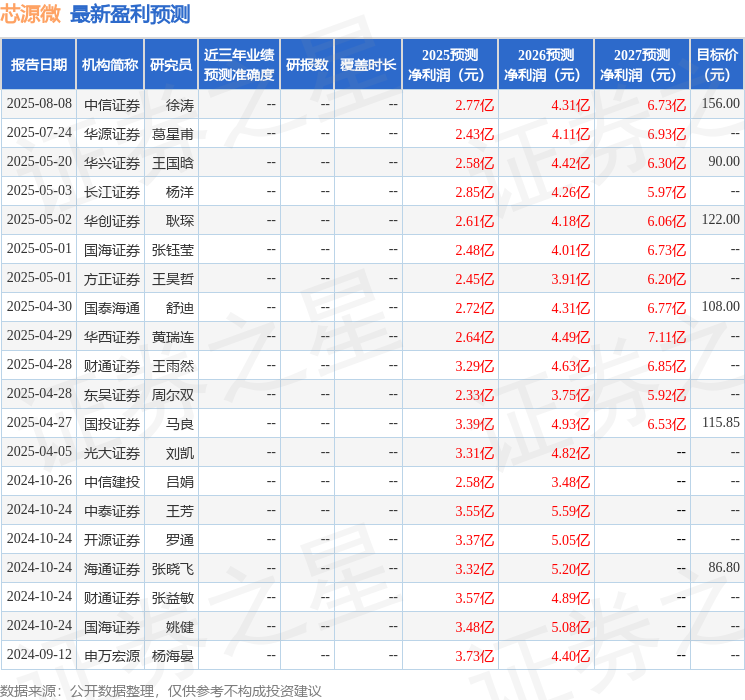Select 国泰海通 in the institution column
This screenshot has width=745, height=700.
click(112, 308)
